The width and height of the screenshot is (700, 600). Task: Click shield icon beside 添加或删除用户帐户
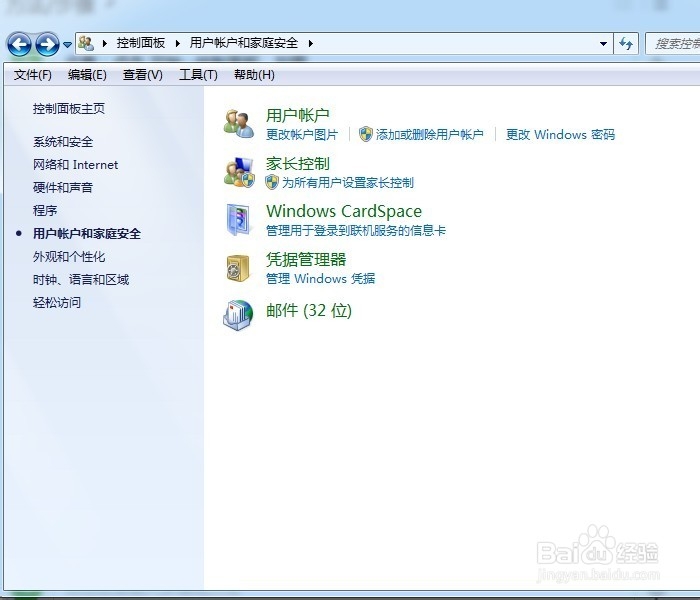(366, 134)
